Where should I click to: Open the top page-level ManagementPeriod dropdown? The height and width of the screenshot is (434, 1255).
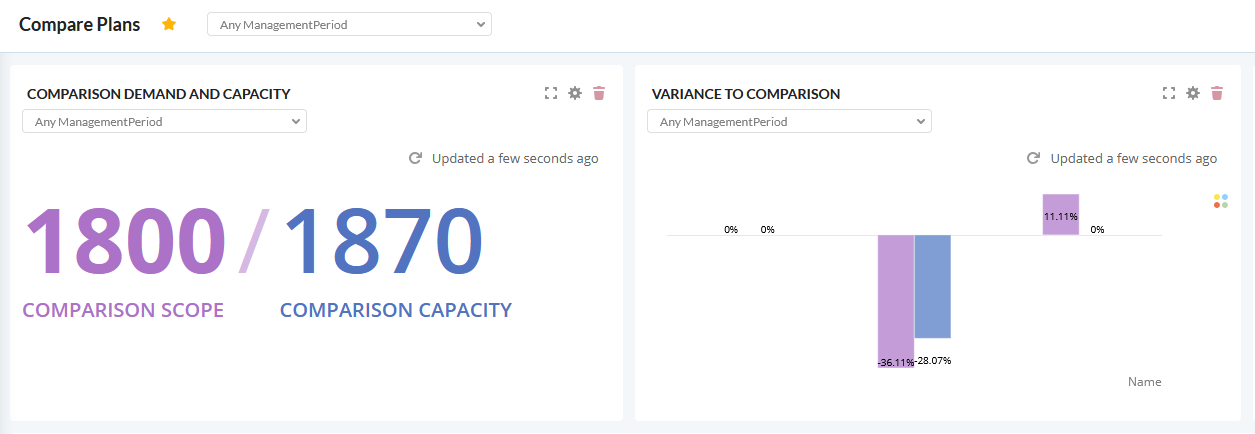click(x=349, y=24)
